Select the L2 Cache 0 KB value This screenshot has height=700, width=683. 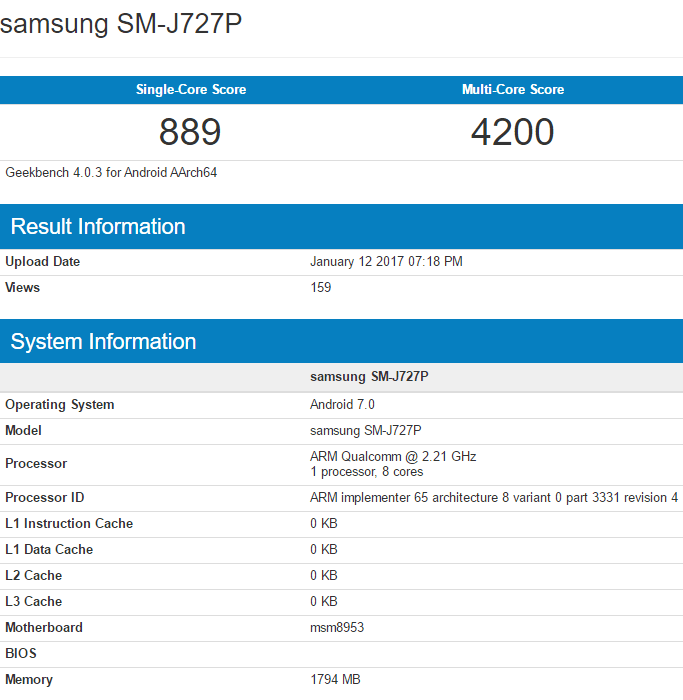324,575
